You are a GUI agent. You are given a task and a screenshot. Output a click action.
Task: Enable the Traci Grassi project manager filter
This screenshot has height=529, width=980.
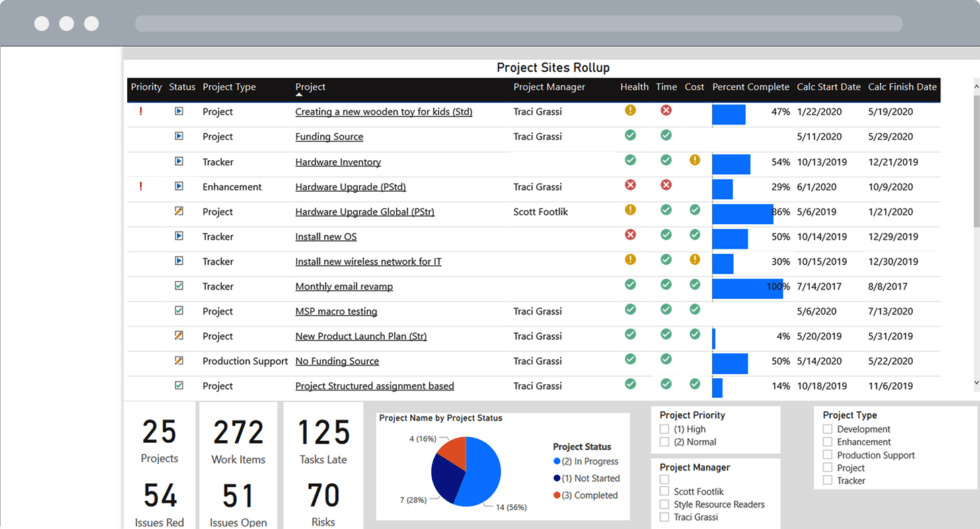(x=665, y=517)
